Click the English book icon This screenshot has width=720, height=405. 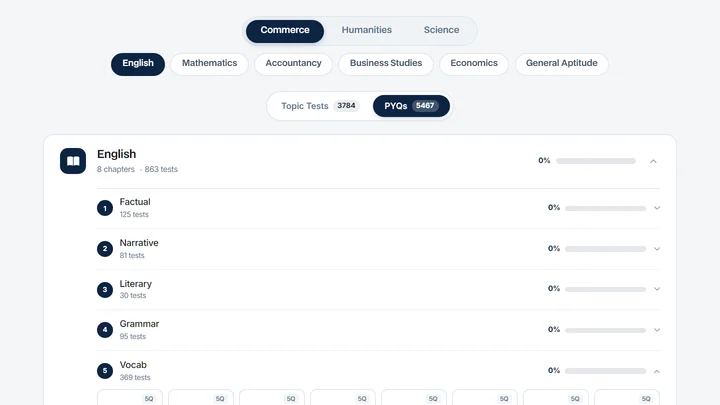point(73,161)
